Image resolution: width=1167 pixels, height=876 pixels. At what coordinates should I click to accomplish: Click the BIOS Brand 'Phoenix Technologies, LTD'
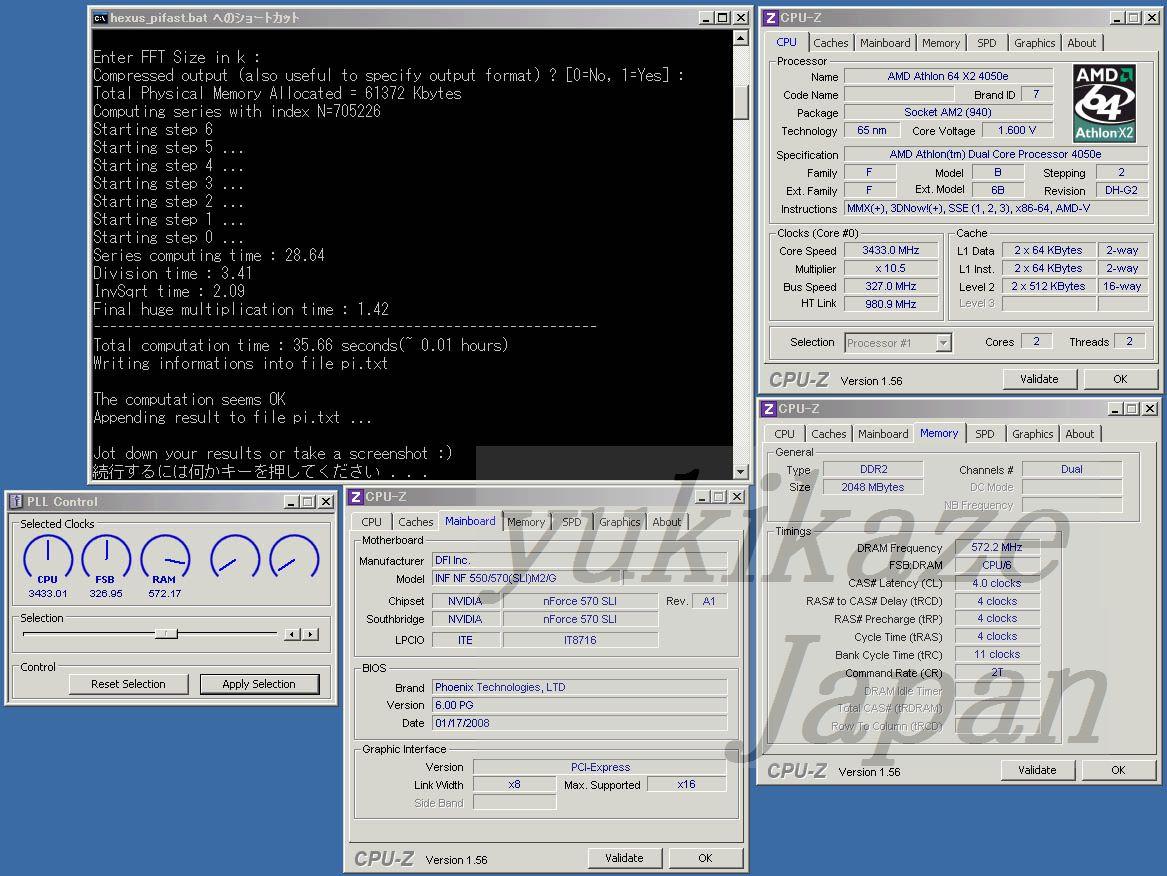[579, 687]
